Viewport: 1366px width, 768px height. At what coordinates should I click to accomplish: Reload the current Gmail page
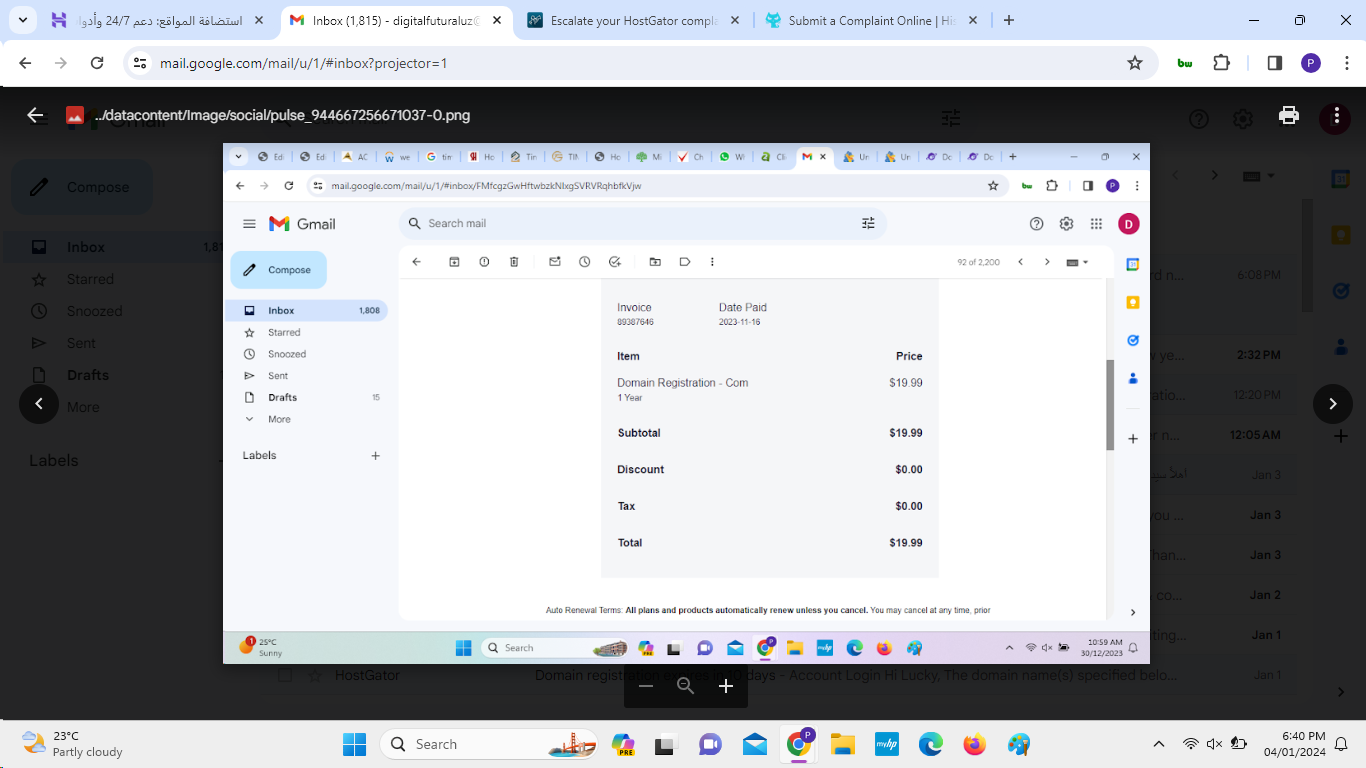pyautogui.click(x=97, y=63)
